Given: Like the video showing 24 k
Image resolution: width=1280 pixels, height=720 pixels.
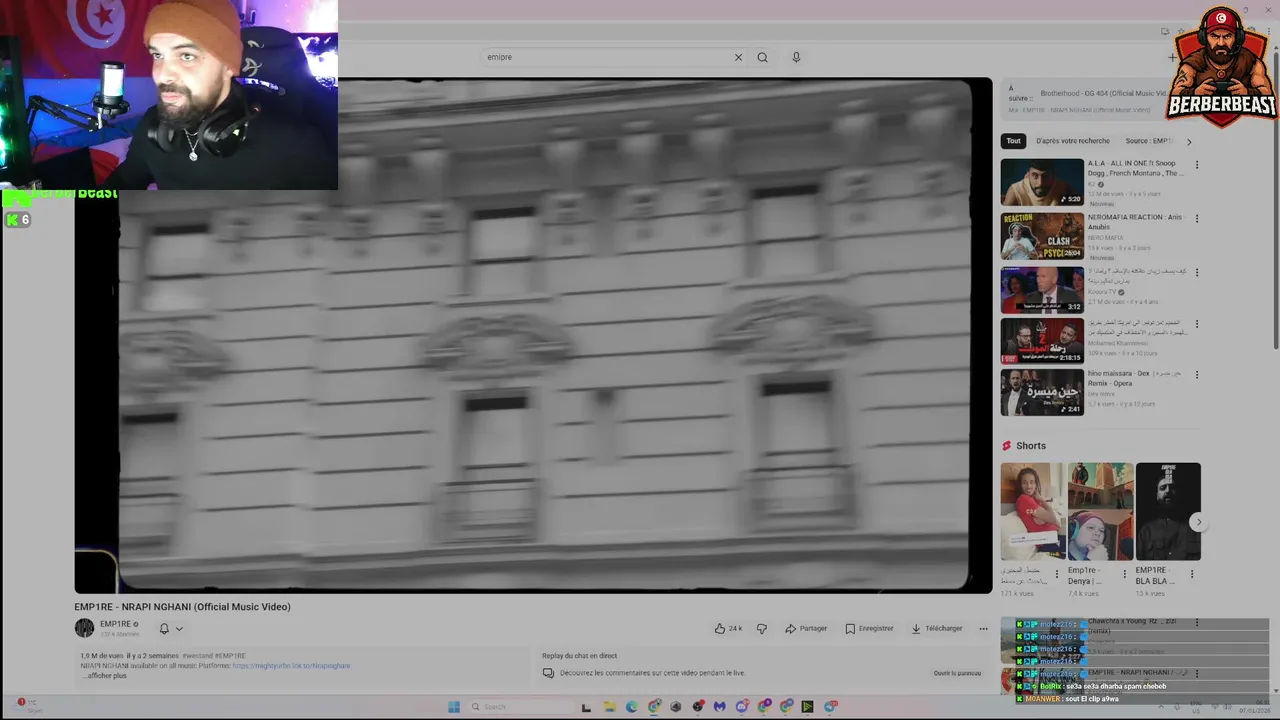Looking at the screenshot, I should 728,628.
